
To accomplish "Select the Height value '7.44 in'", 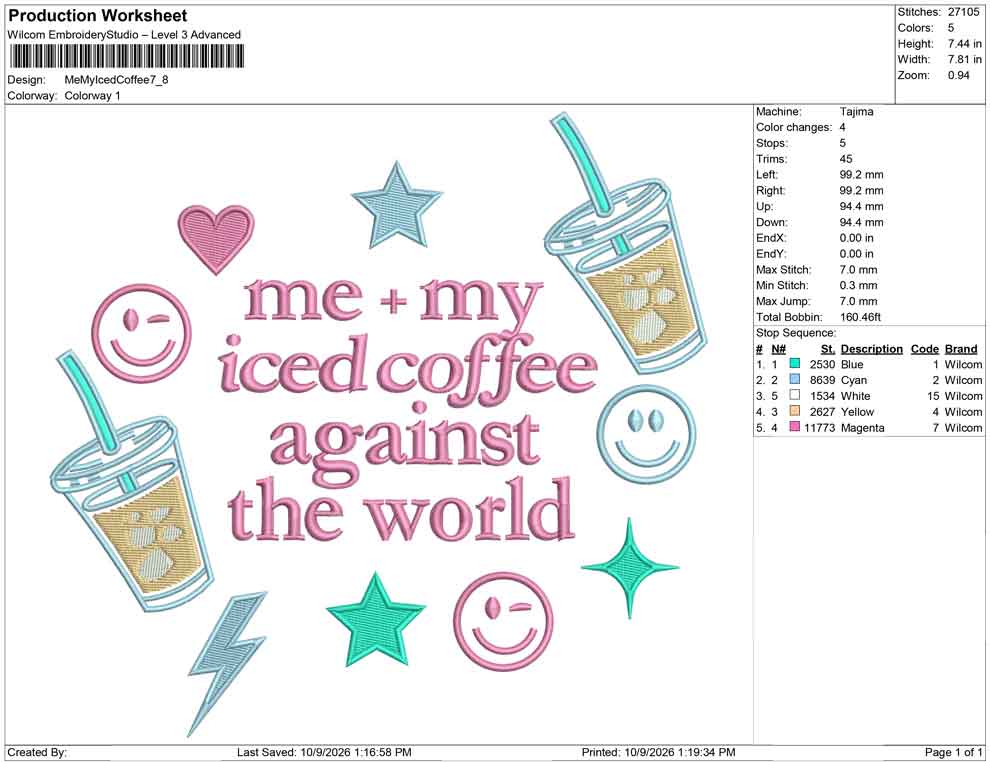I will (965, 44).
